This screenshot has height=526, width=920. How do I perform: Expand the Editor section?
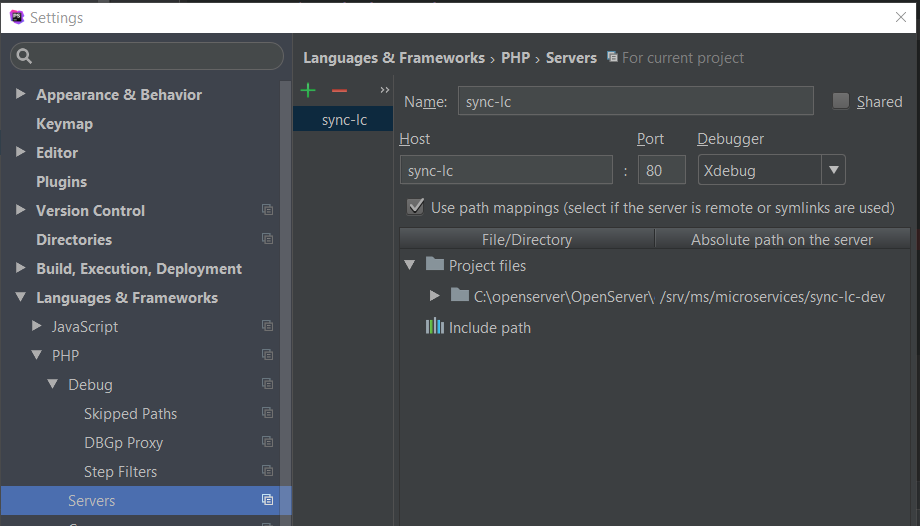[x=21, y=151]
